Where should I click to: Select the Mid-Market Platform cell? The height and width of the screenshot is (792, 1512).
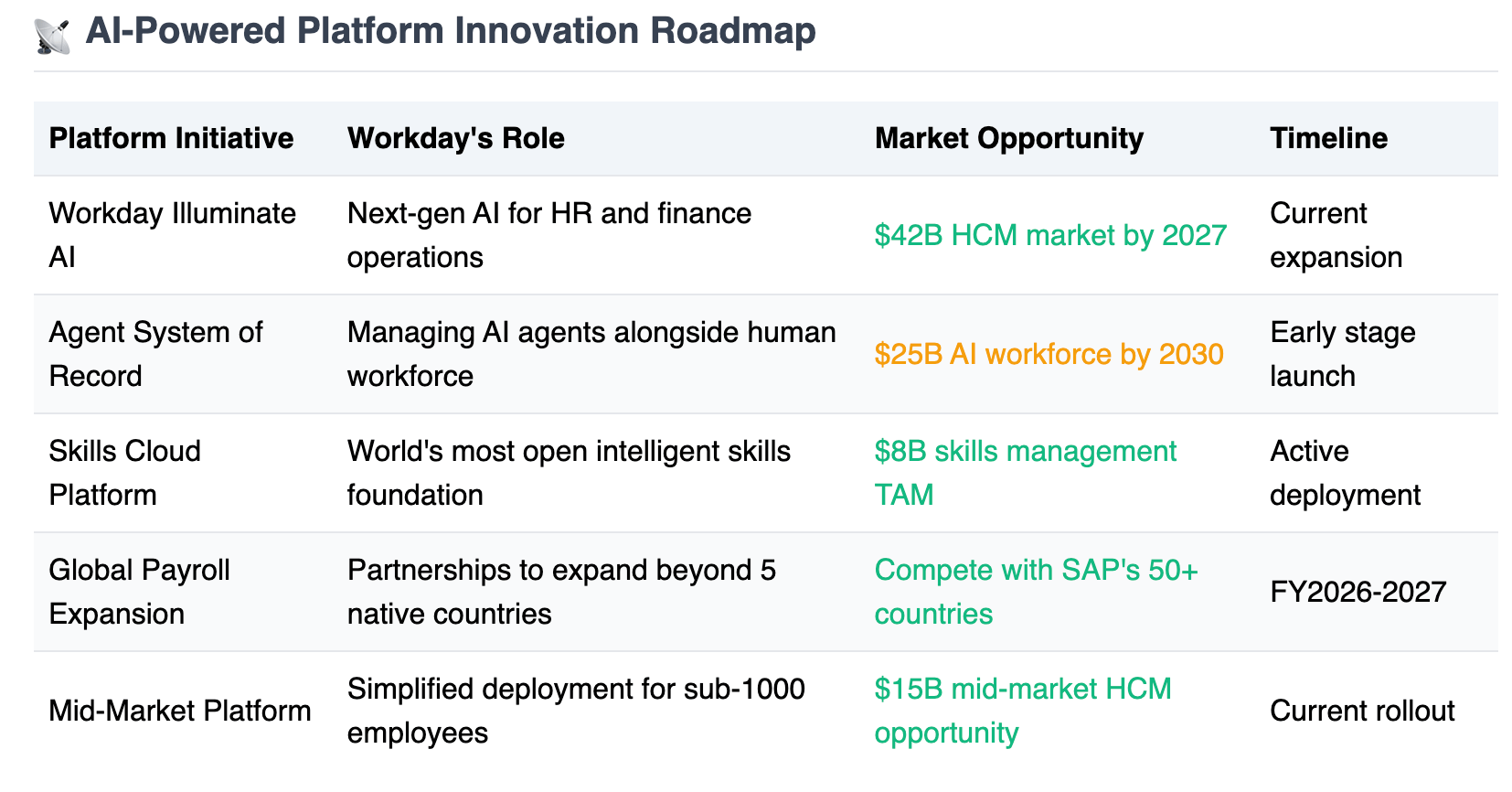[180, 711]
